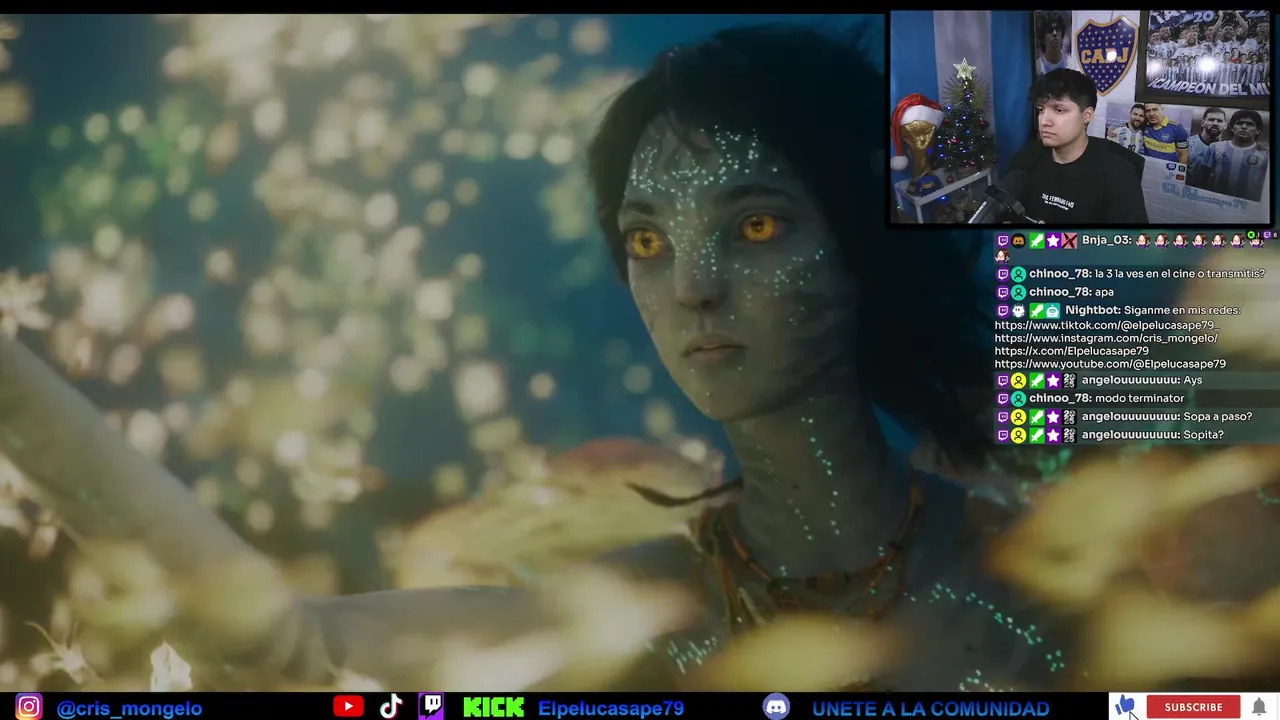Click the 2025 badge beside 'Sopita?' message
The height and width of the screenshot is (720, 1280).
click(x=1069, y=435)
